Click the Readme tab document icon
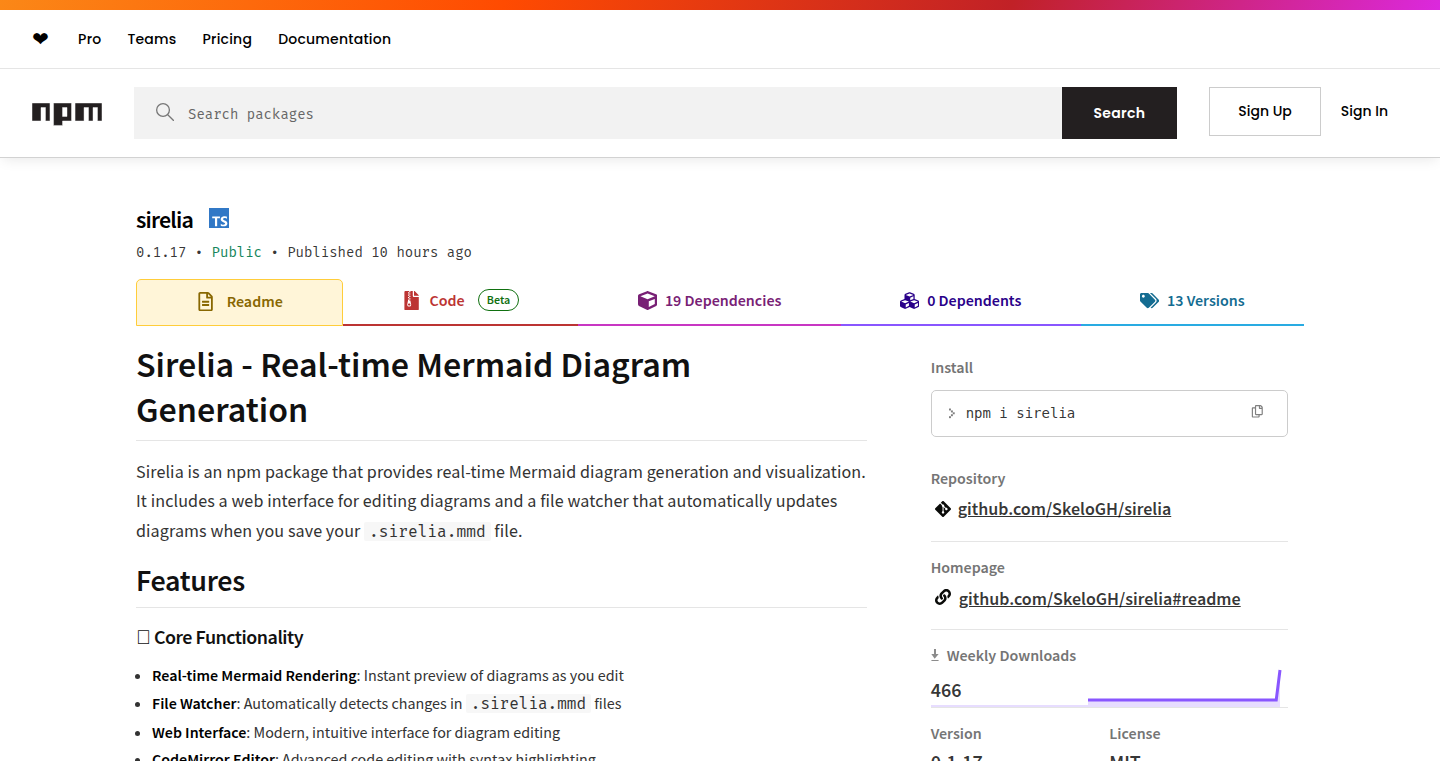1440x761 pixels. tap(205, 301)
